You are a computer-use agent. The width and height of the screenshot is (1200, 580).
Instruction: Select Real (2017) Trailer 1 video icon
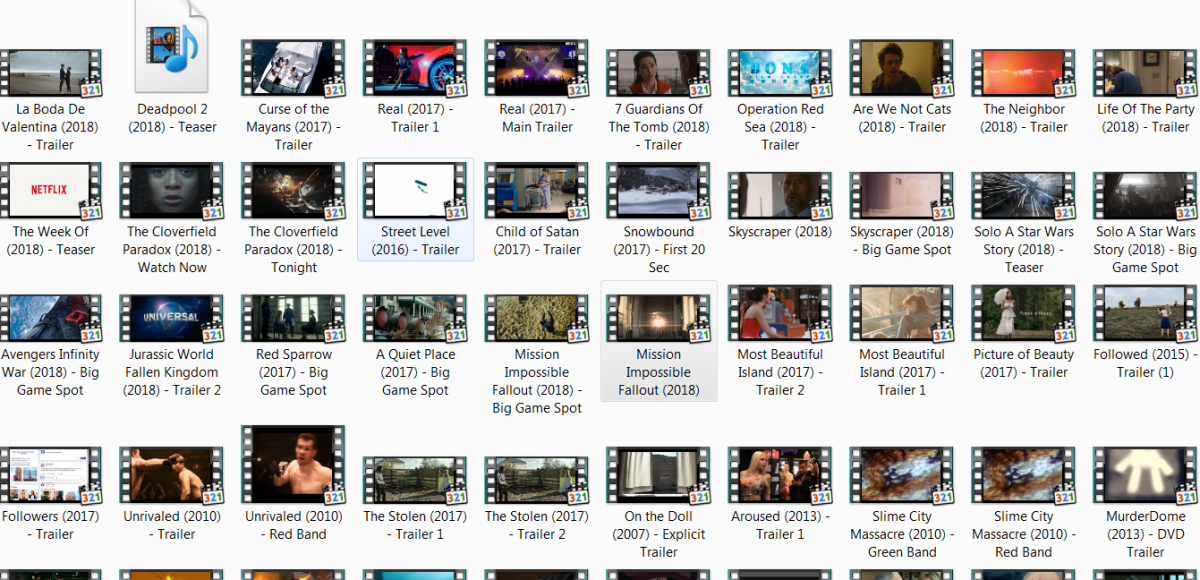(416, 69)
